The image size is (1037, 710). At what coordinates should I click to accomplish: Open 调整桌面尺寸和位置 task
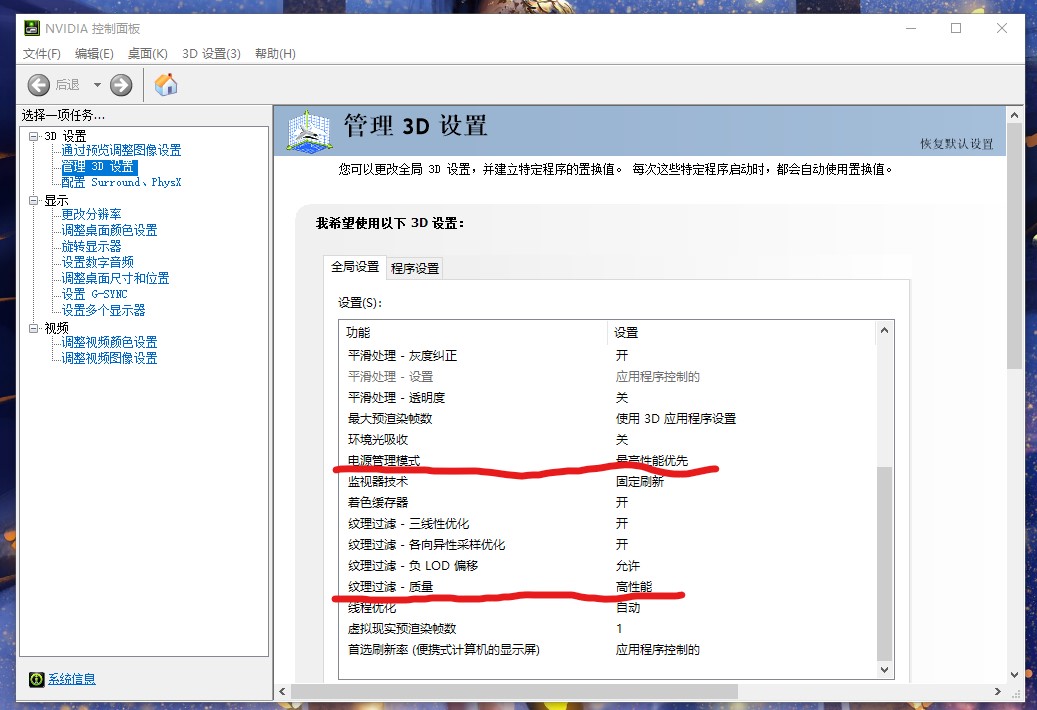click(115, 278)
